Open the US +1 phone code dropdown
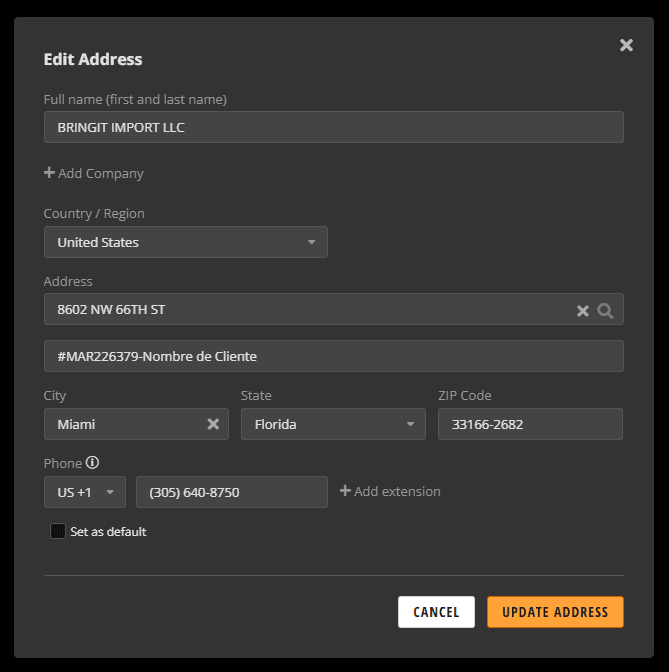This screenshot has width=669, height=672. (85, 492)
